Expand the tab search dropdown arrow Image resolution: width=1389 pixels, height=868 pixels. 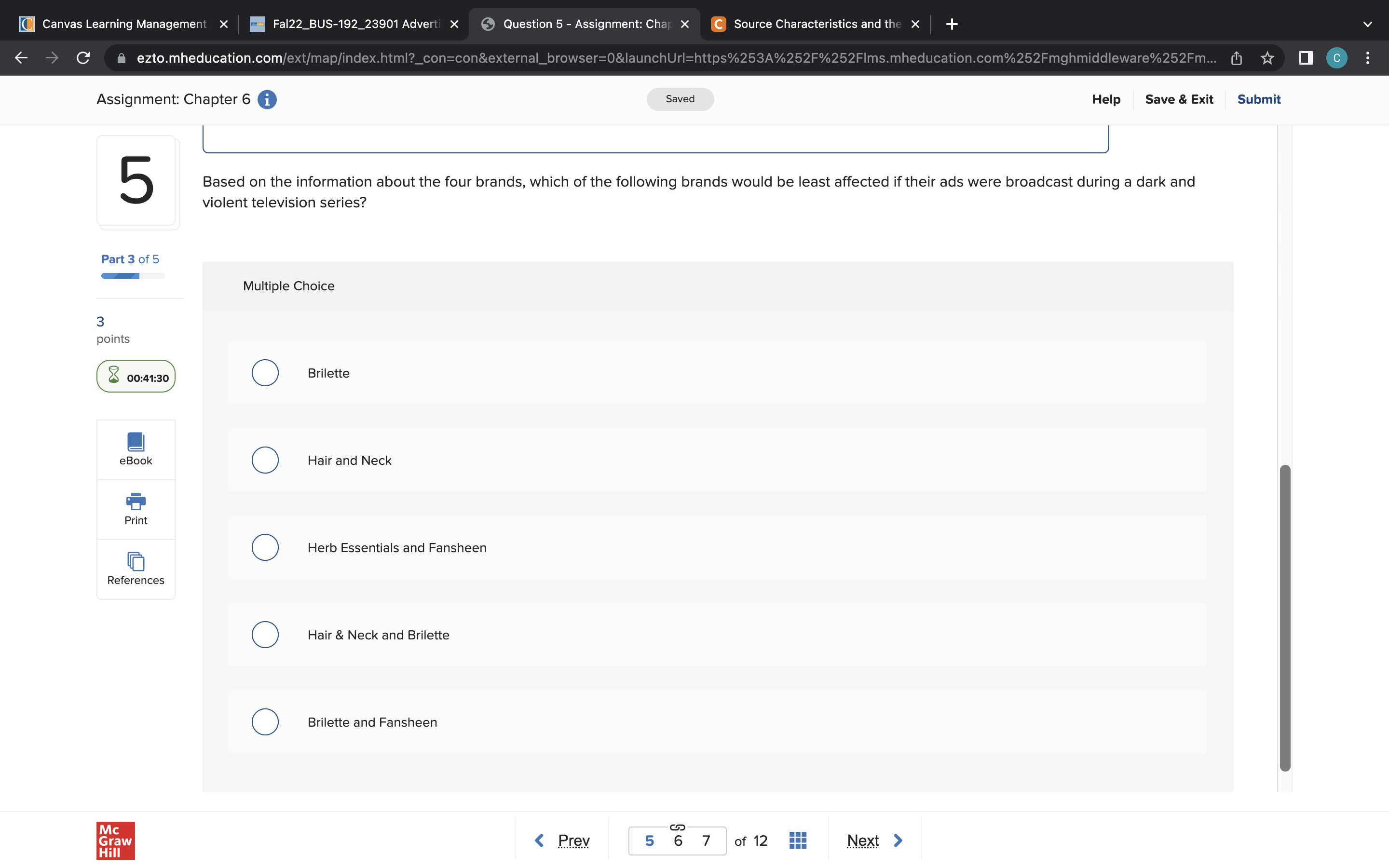(x=1367, y=24)
